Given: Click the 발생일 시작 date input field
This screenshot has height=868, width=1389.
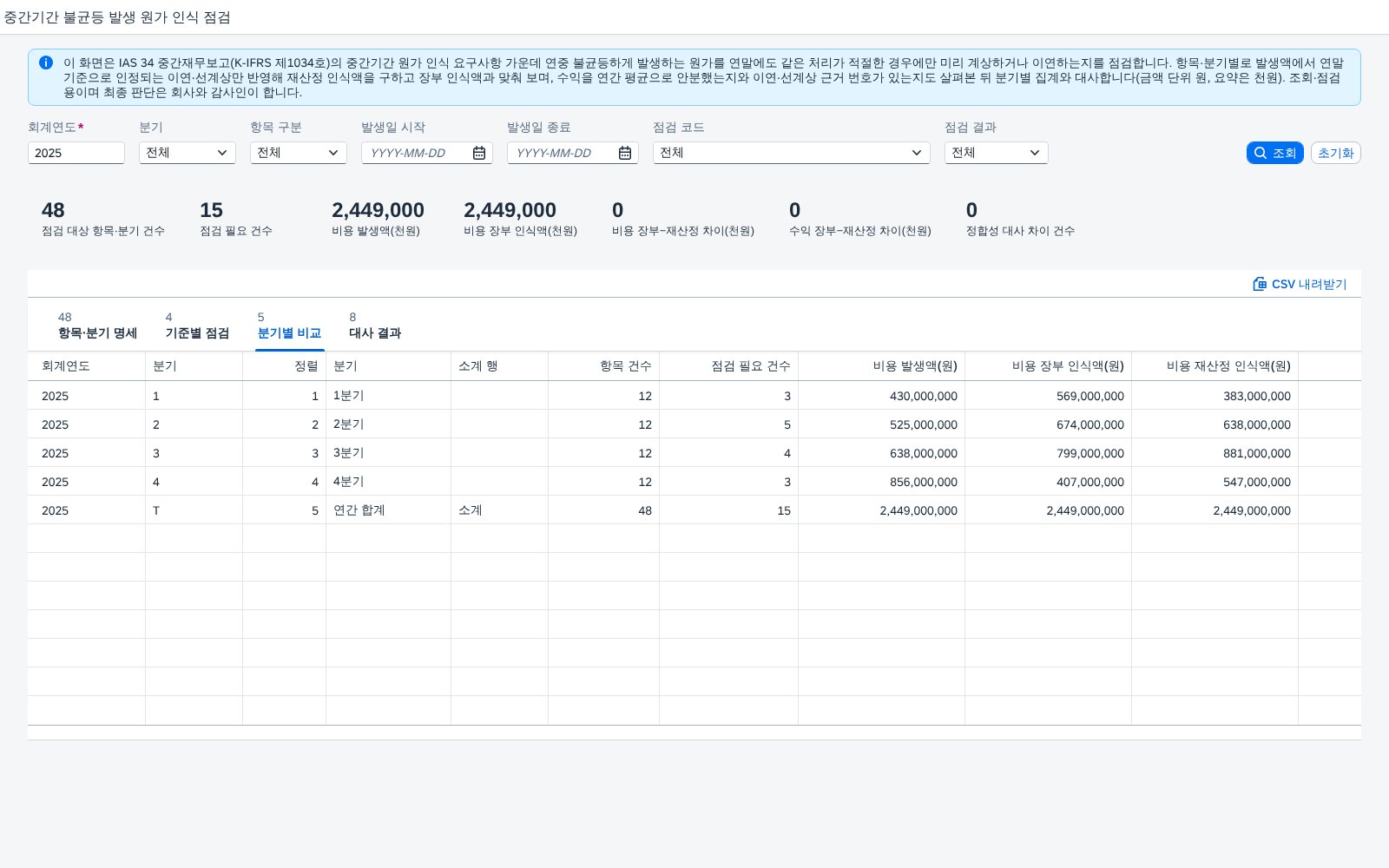Looking at the screenshot, I should pyautogui.click(x=417, y=153).
